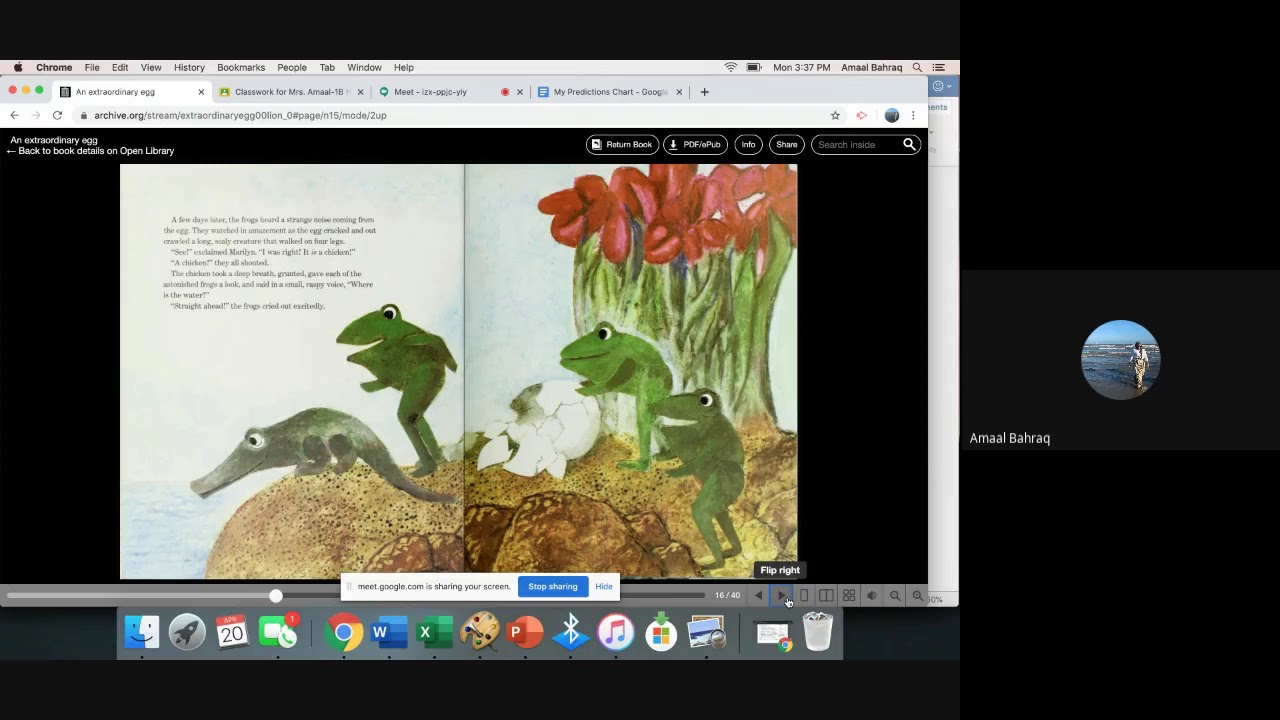Click the Wi-Fi status icon

pos(731,68)
